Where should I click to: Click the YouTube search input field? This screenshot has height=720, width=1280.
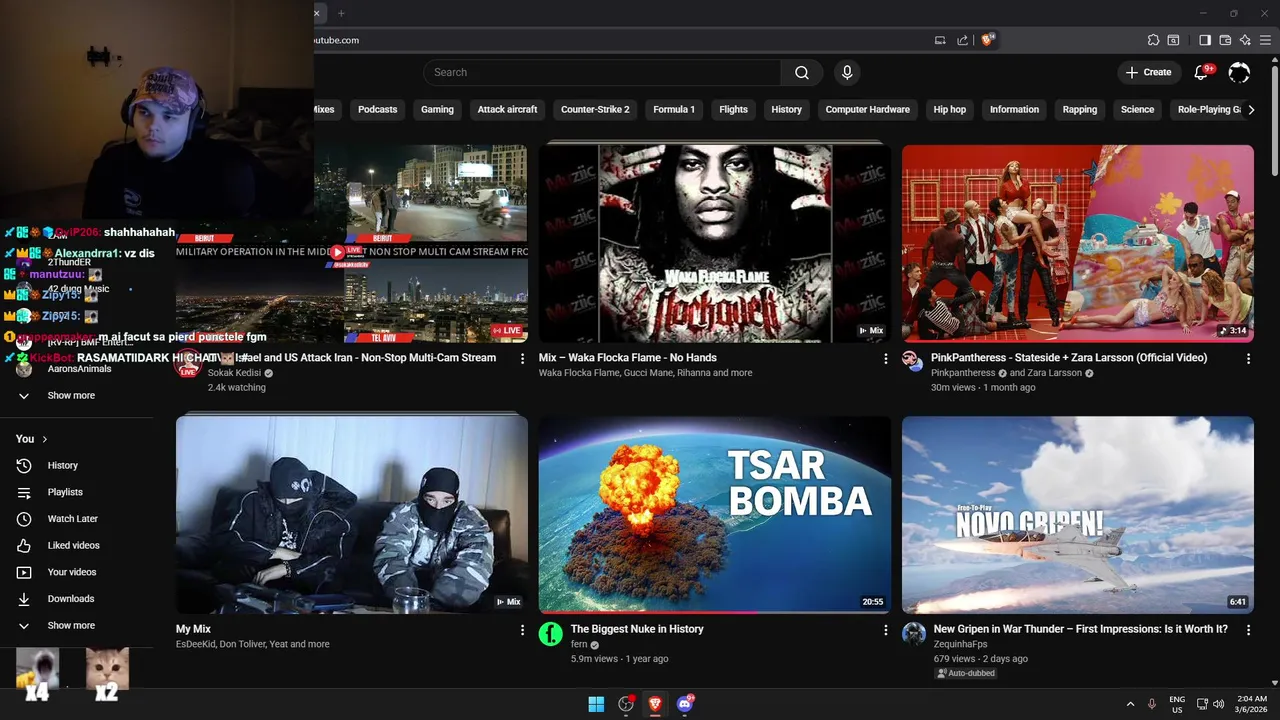click(602, 72)
